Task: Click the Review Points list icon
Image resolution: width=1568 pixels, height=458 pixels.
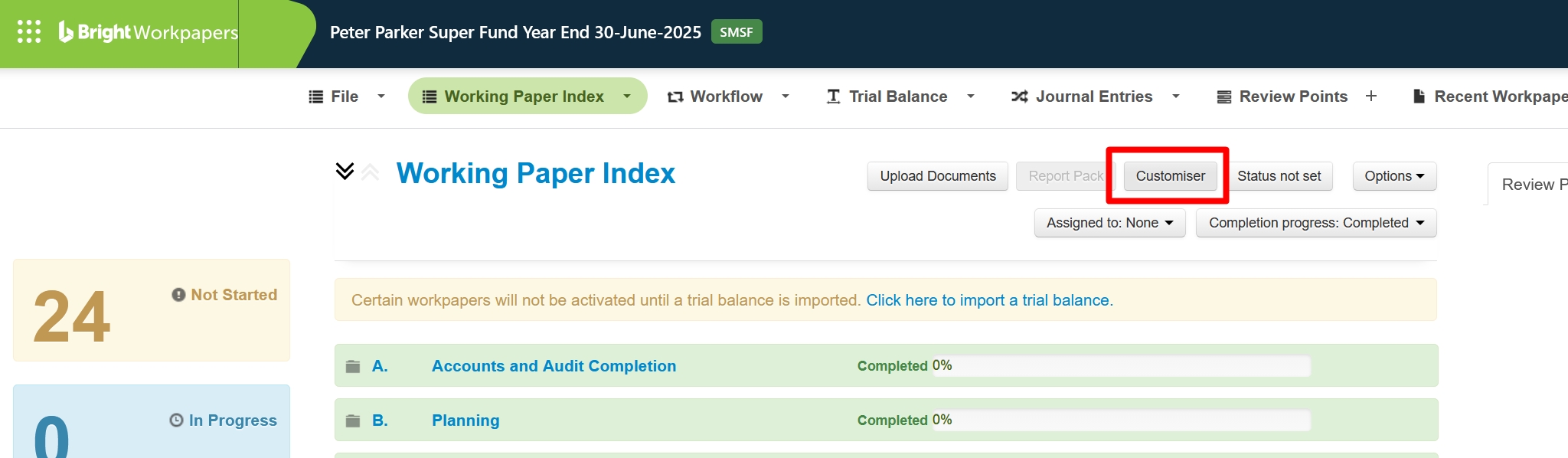Action: tap(1224, 97)
